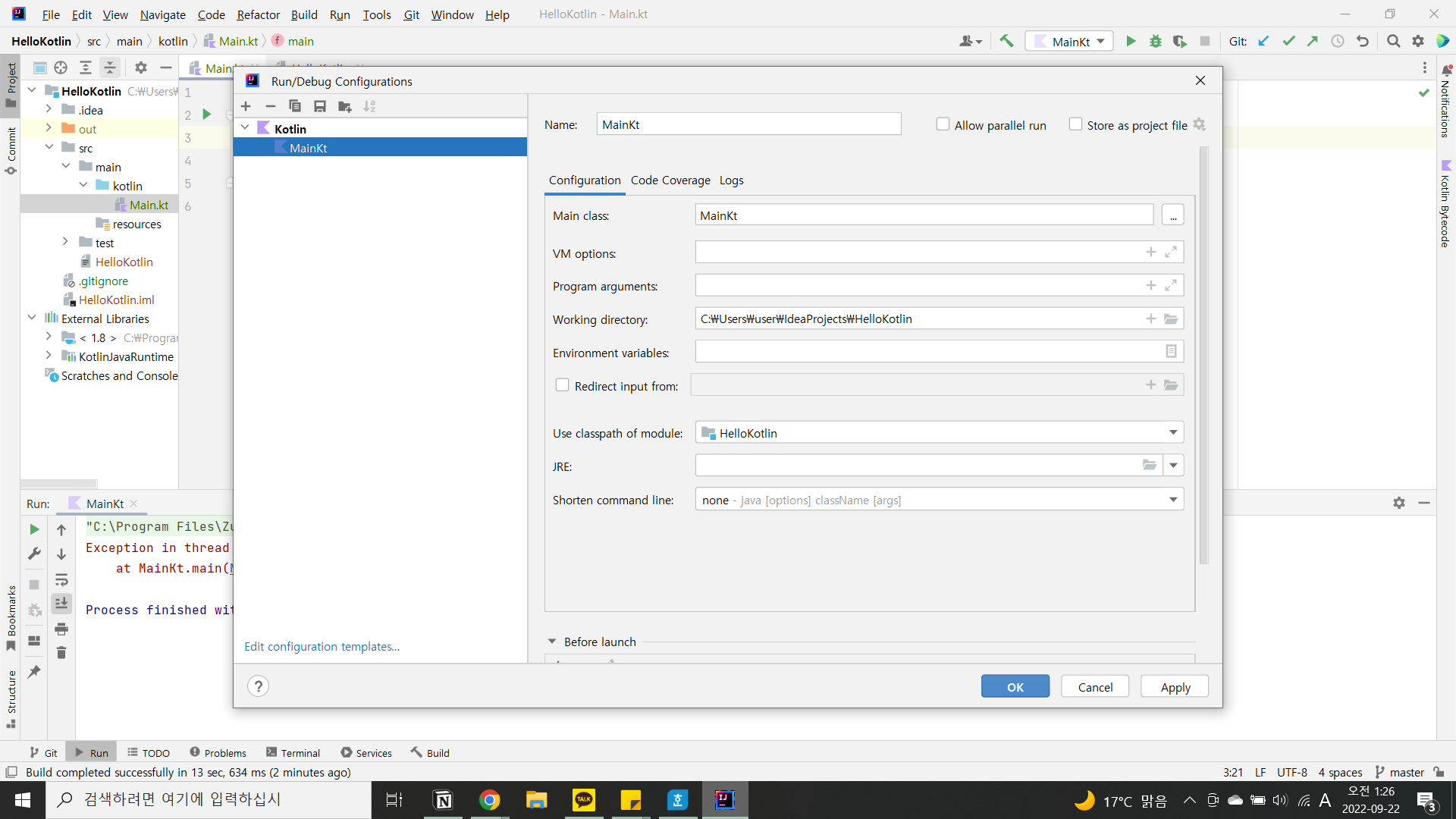The height and width of the screenshot is (819, 1456).
Task: Click the dialog's vertical scrollbar
Action: pyautogui.click(x=1204, y=356)
